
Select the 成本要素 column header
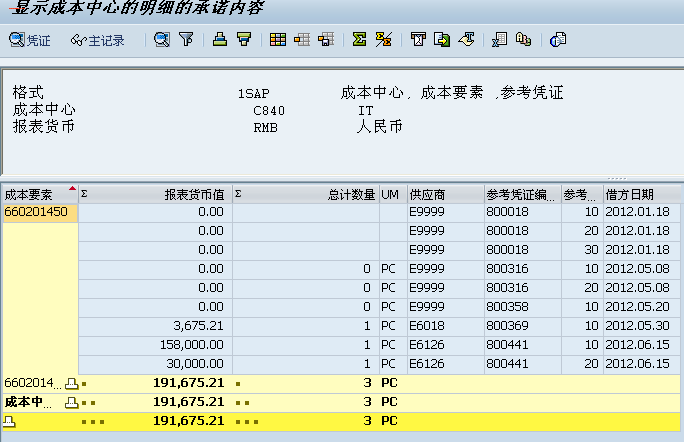40,194
